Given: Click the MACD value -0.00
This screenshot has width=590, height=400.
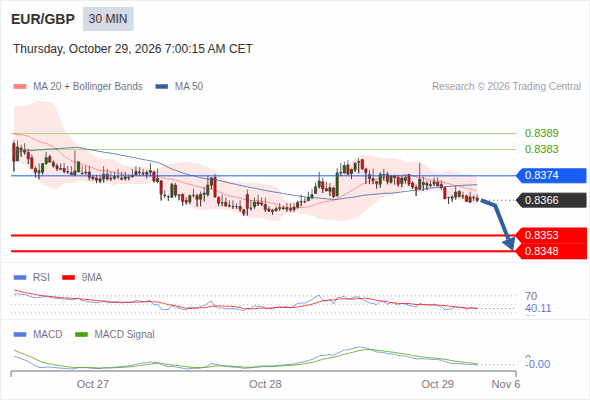Looking at the screenshot, I should [538, 364].
